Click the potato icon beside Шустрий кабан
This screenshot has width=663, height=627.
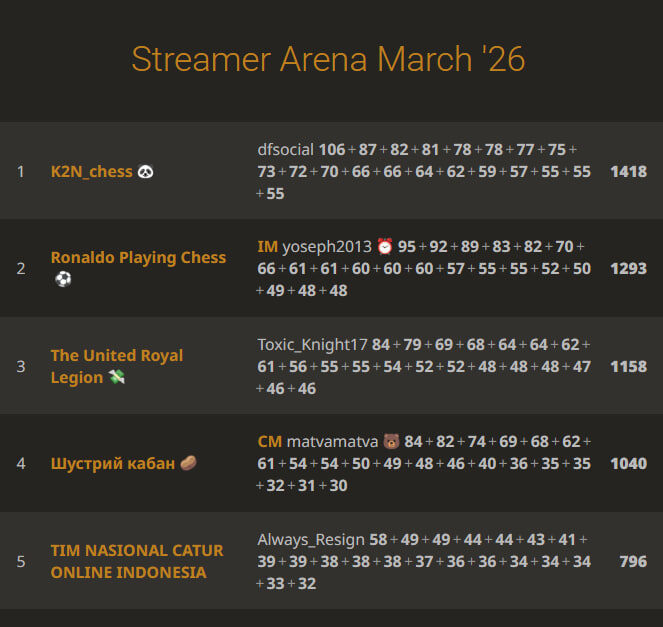coord(188,463)
